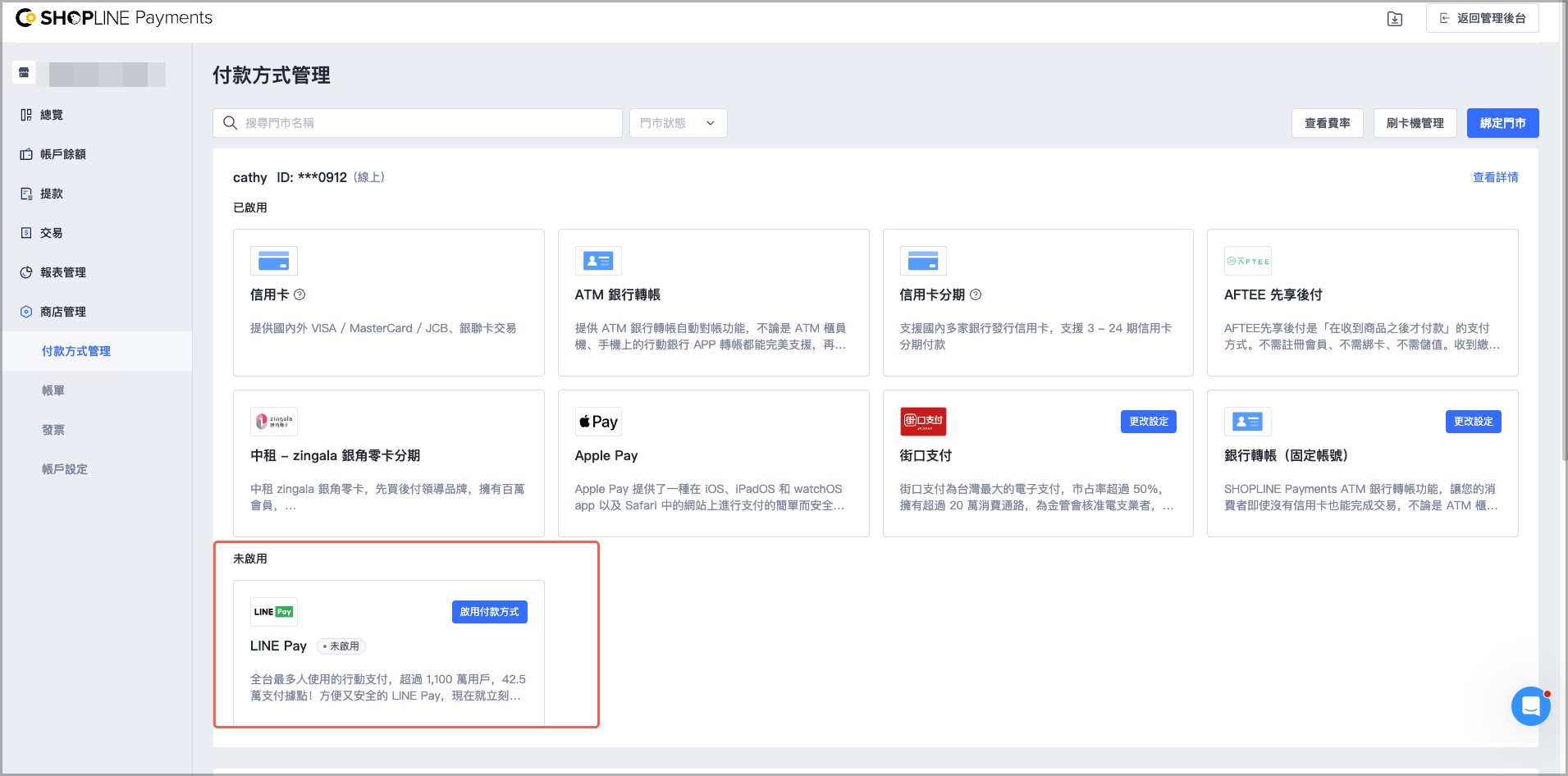Click 刷卡機管理 button

(1415, 123)
